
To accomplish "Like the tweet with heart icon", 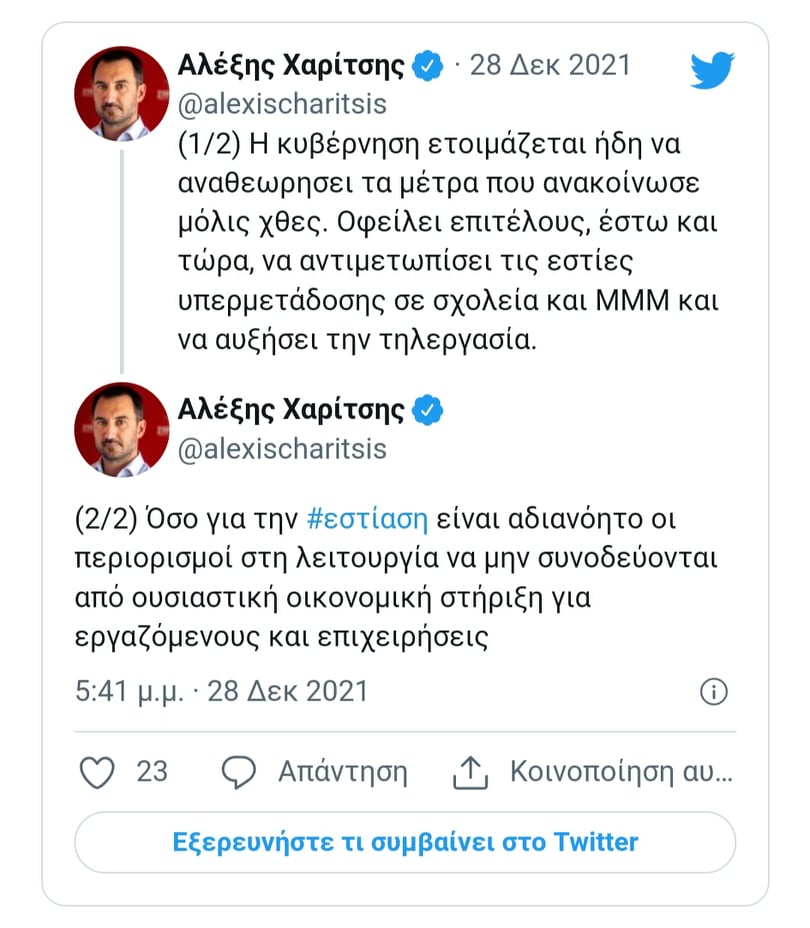I will coord(97,772).
